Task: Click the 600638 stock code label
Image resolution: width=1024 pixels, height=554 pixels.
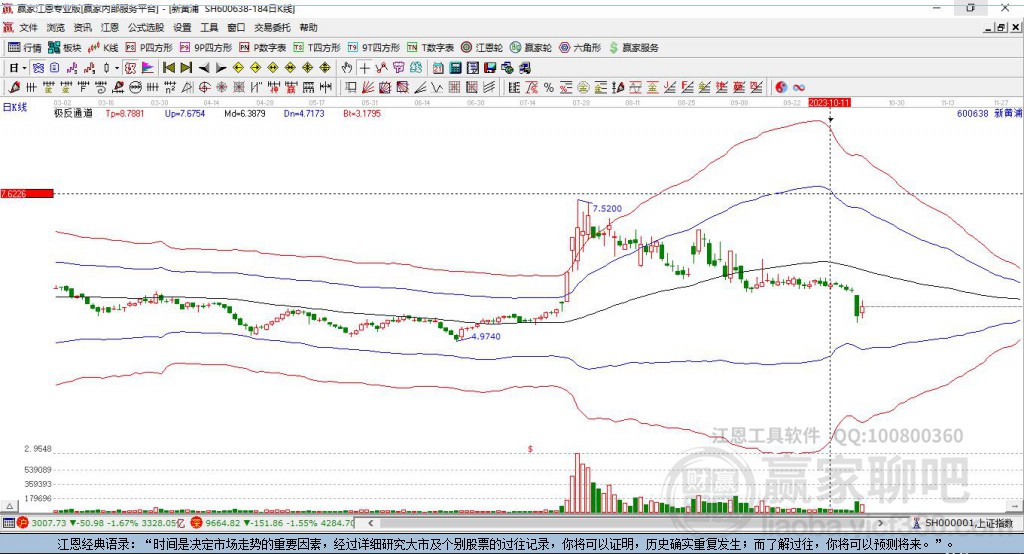Action: click(972, 114)
